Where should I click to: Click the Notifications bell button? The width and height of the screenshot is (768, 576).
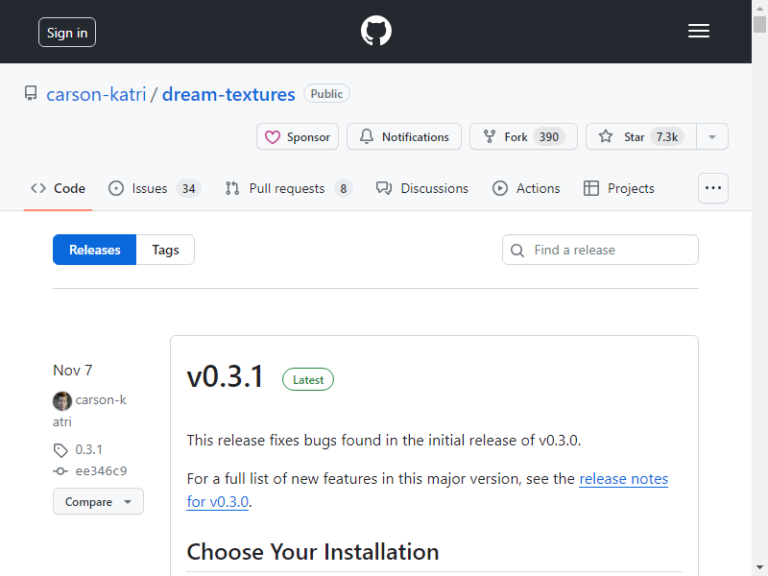pos(404,137)
